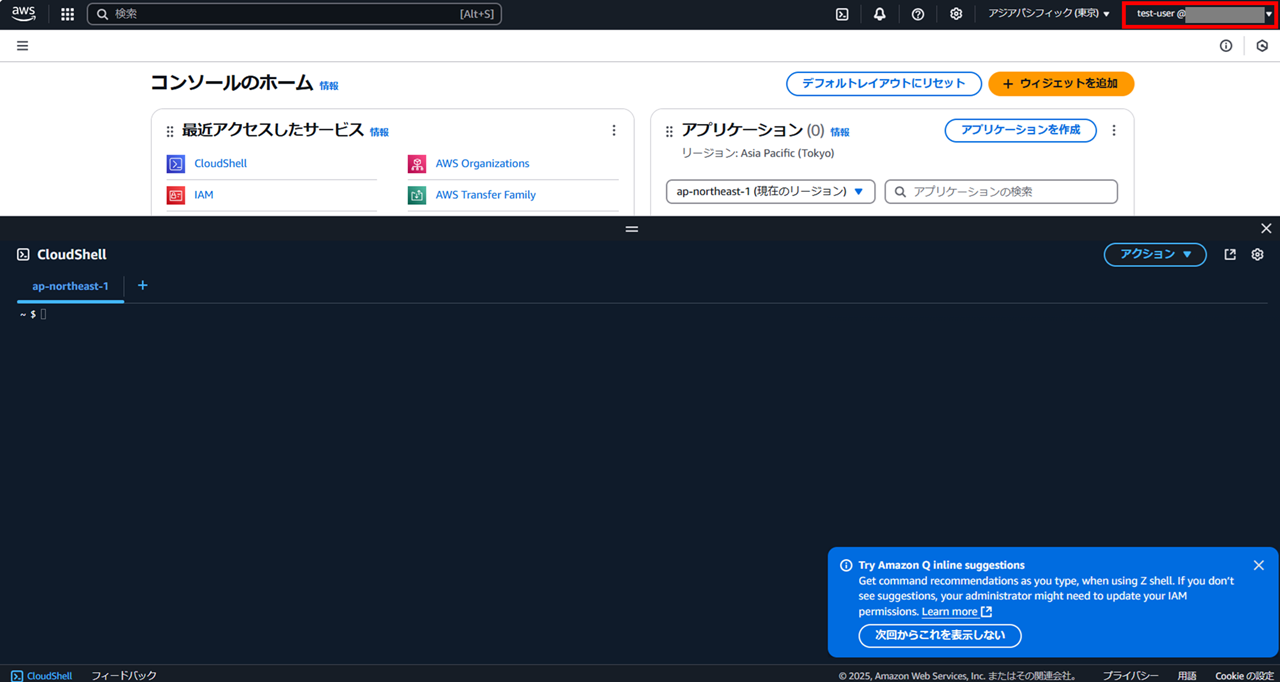Screen dimensions: 1280x682
Task: Grab the アプリケーション widget drag handle
Action: (669, 131)
